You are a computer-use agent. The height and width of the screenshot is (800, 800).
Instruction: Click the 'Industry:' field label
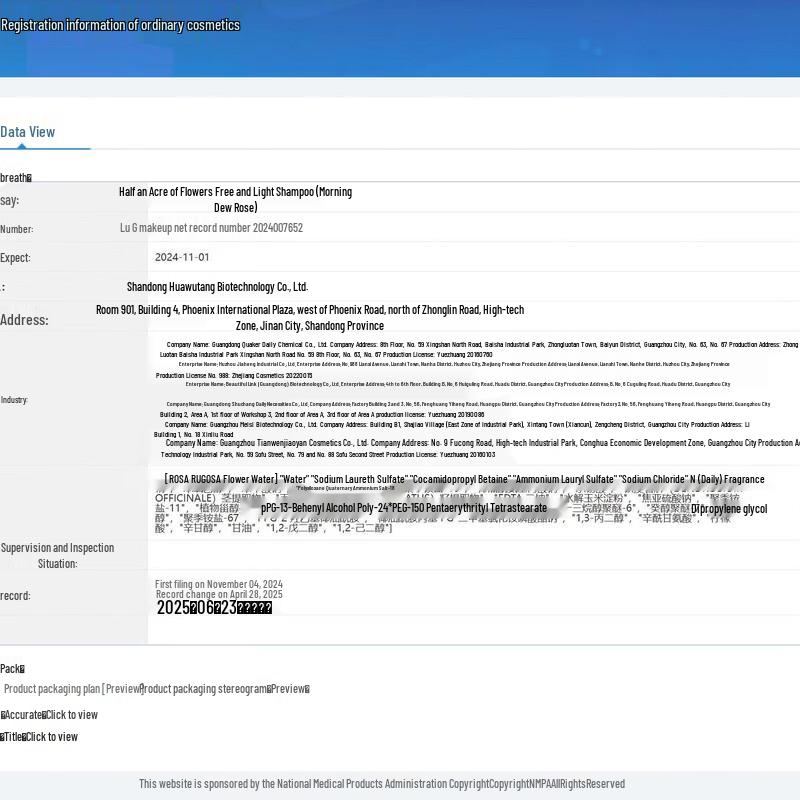click(x=14, y=399)
